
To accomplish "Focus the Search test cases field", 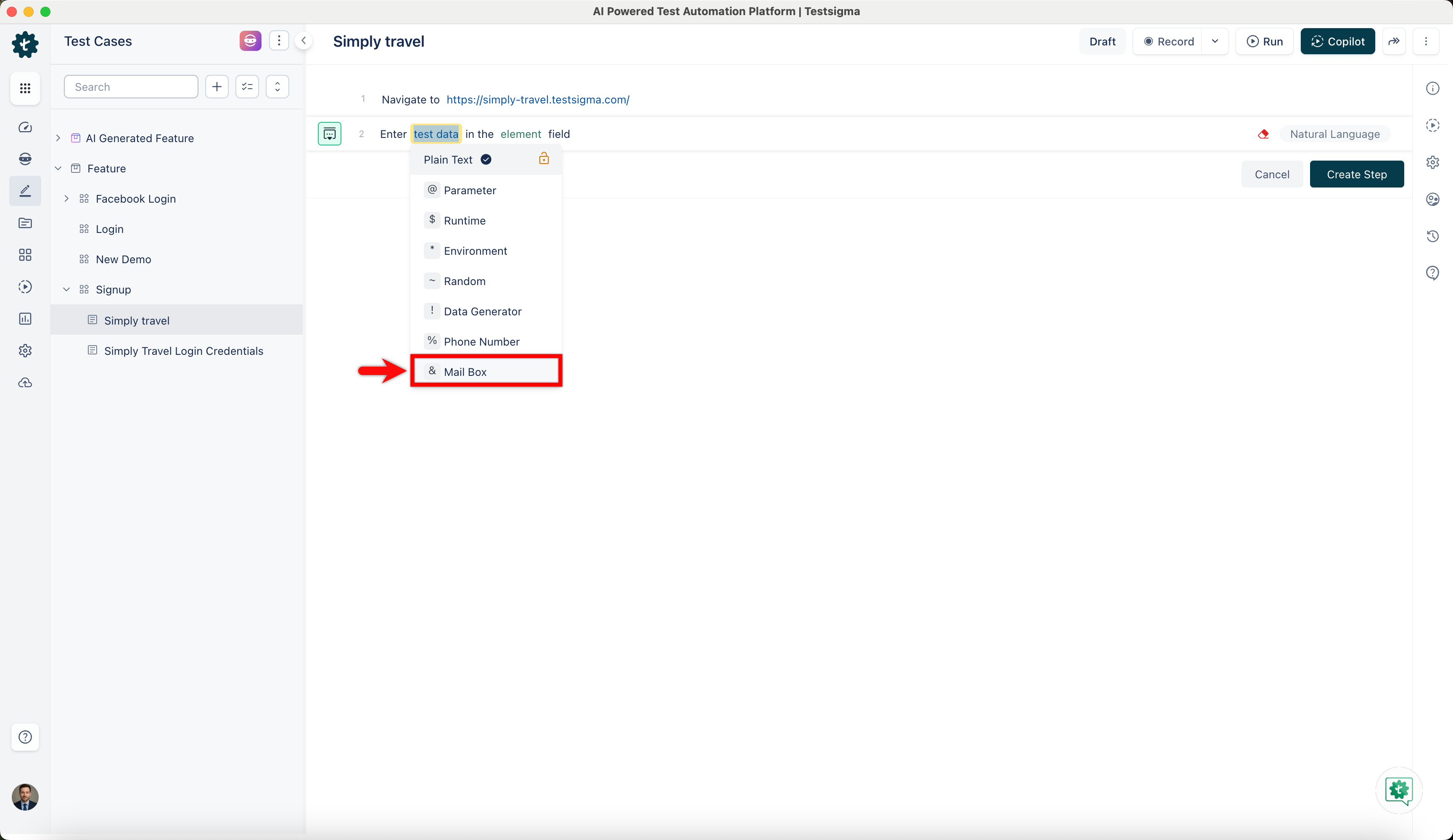I will pos(131,87).
